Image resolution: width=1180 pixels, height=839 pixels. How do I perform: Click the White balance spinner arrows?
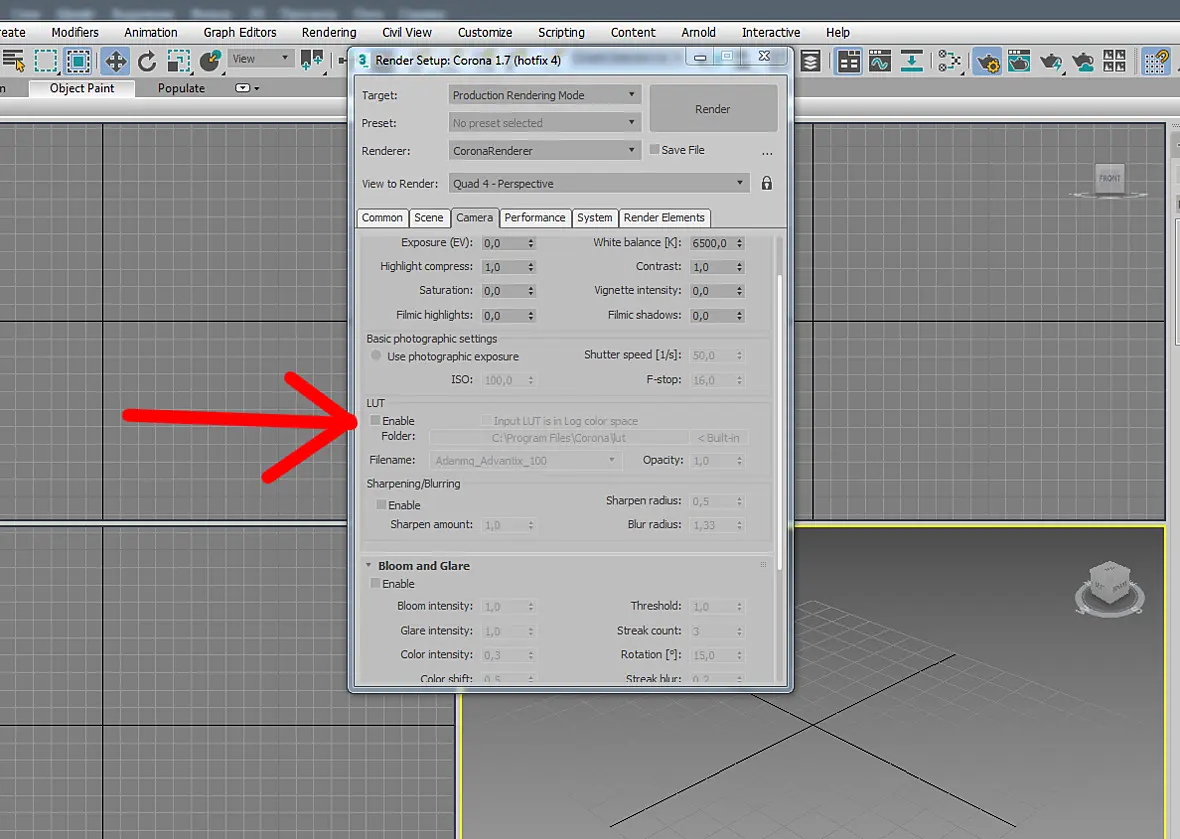click(740, 243)
